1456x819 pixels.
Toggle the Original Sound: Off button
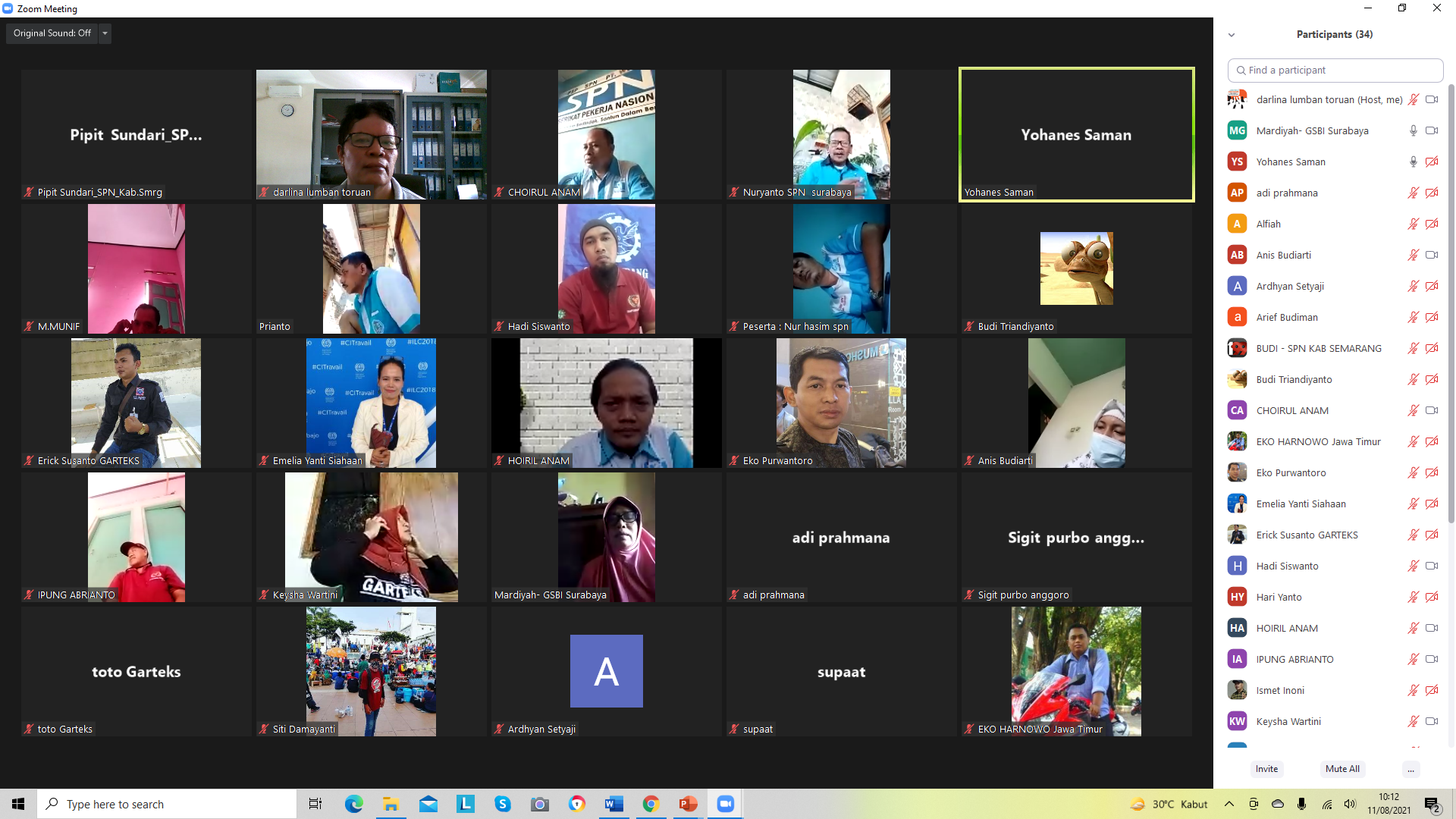pyautogui.click(x=52, y=33)
